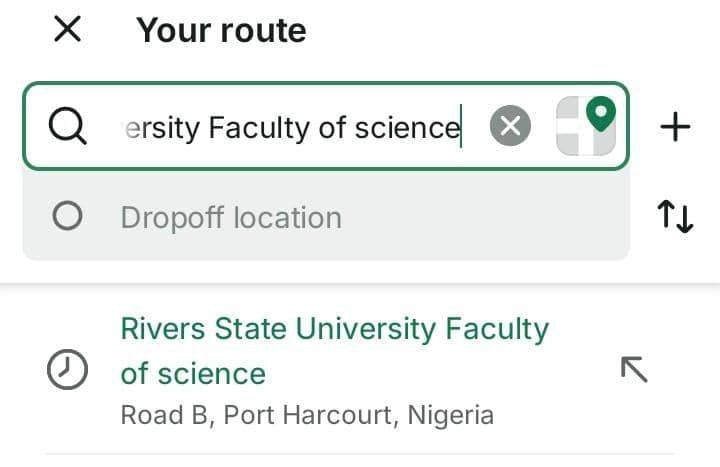Click the dropoff circle marker icon
The width and height of the screenshot is (720, 467).
point(67,217)
